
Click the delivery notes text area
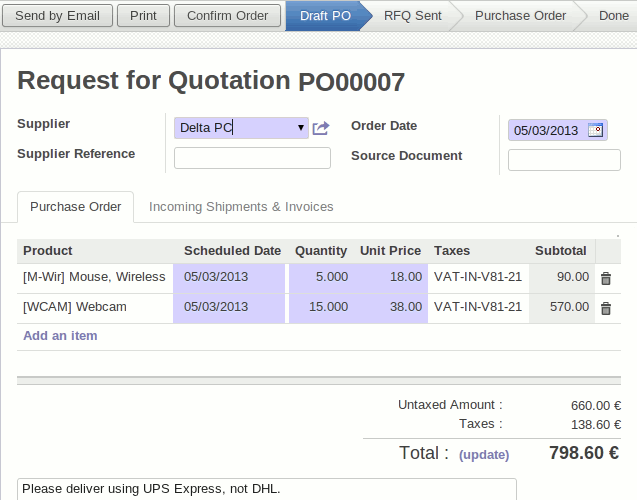point(267,489)
